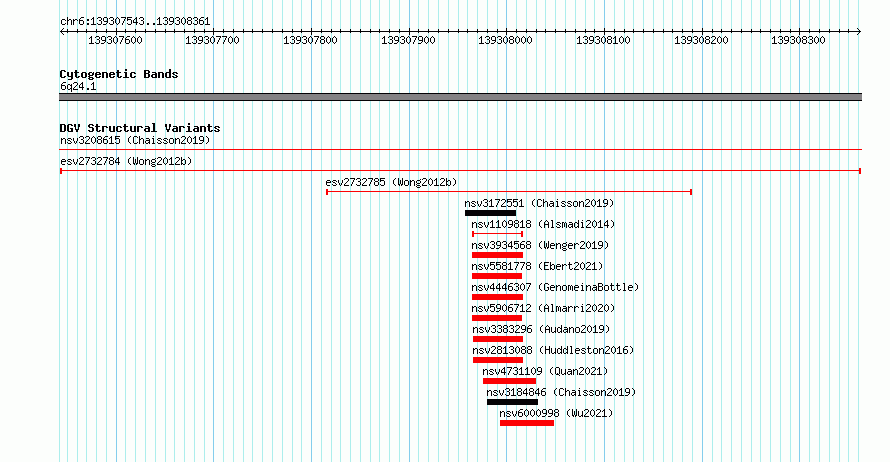Select nsv4731109 (Quan2021) label

[545, 371]
